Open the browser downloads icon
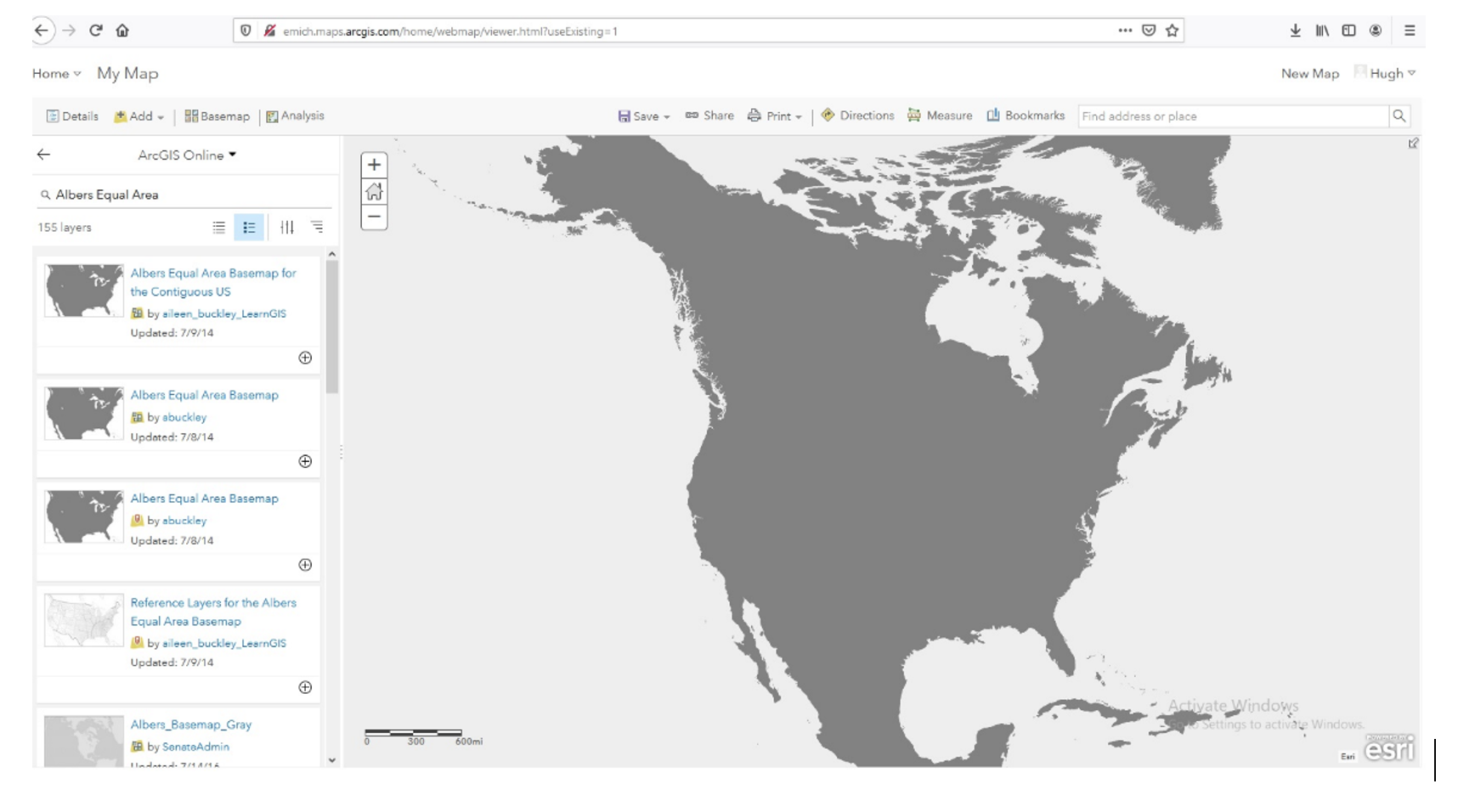The image size is (1458, 812). click(x=1295, y=31)
